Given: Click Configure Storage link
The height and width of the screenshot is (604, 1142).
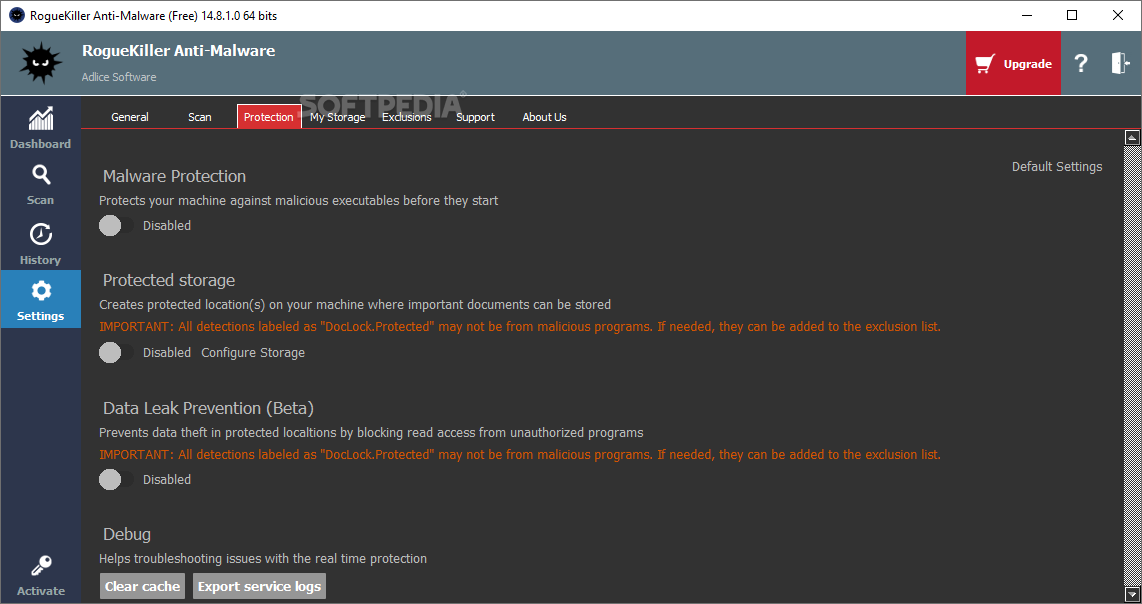Looking at the screenshot, I should point(253,353).
